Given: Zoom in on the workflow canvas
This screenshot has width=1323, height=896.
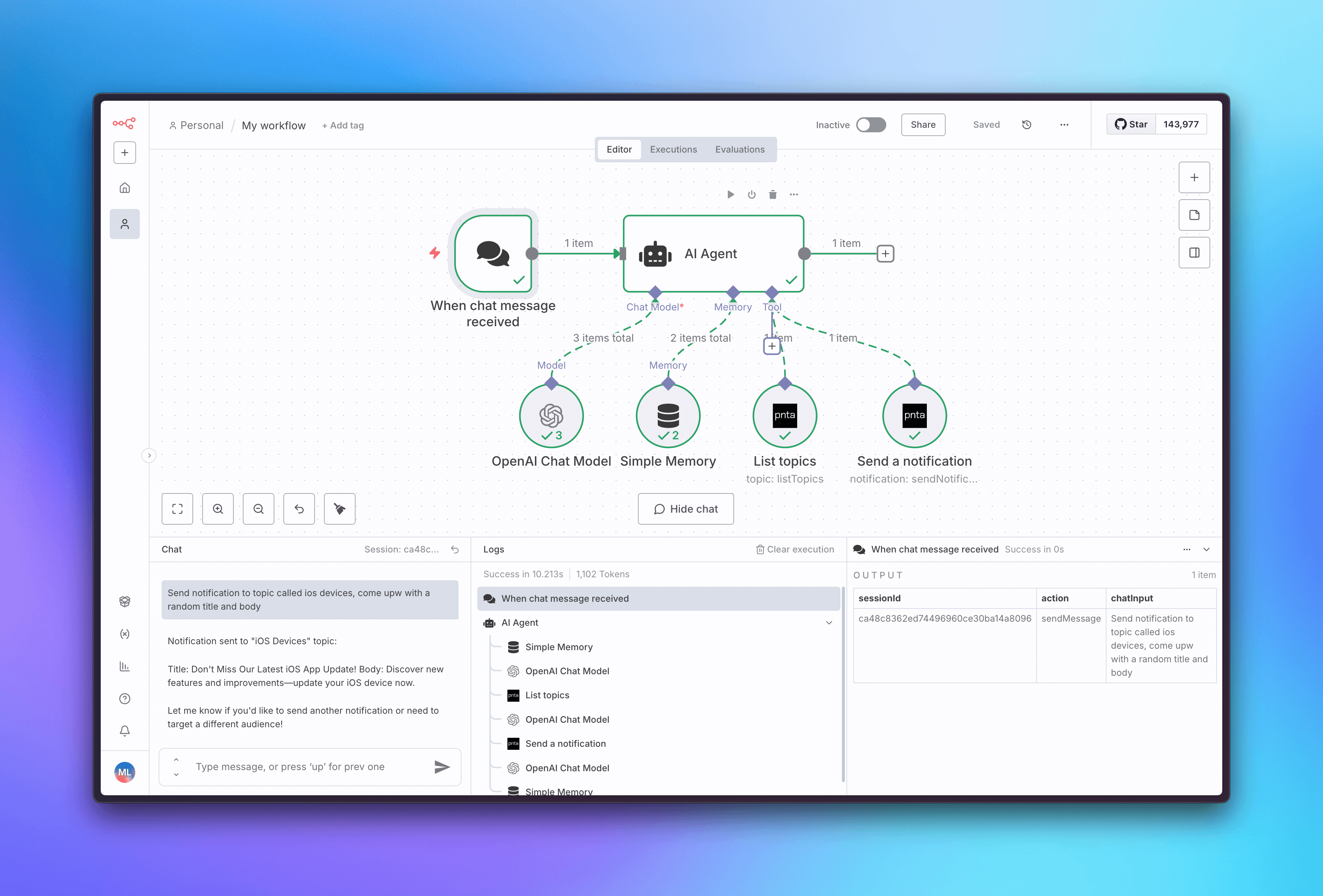Looking at the screenshot, I should [x=218, y=509].
